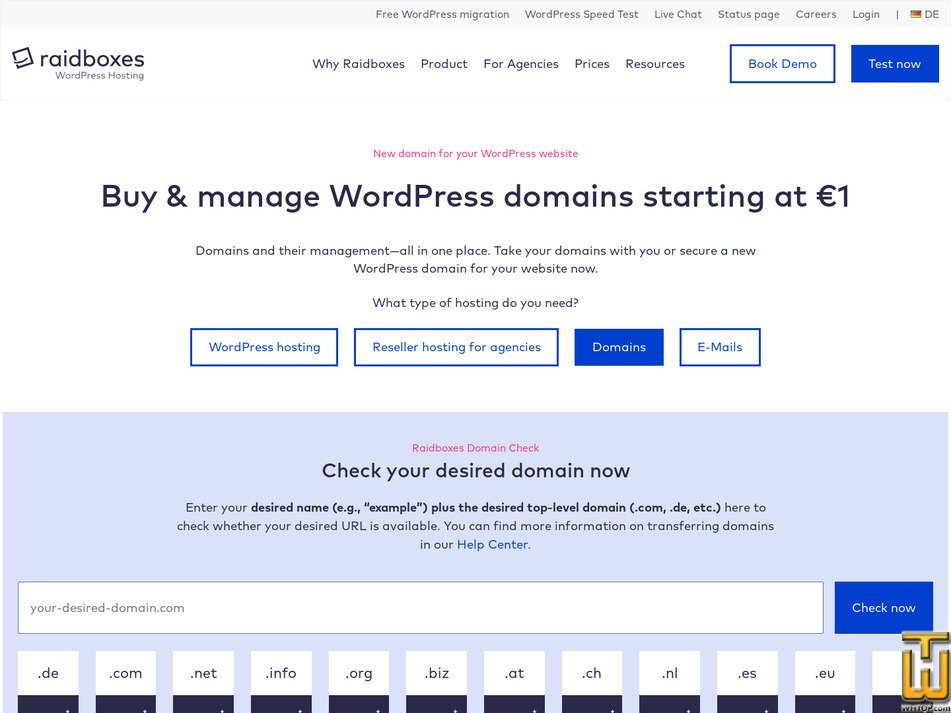The image size is (951, 713).
Task: Open the Help Center link
Action: coord(492,545)
